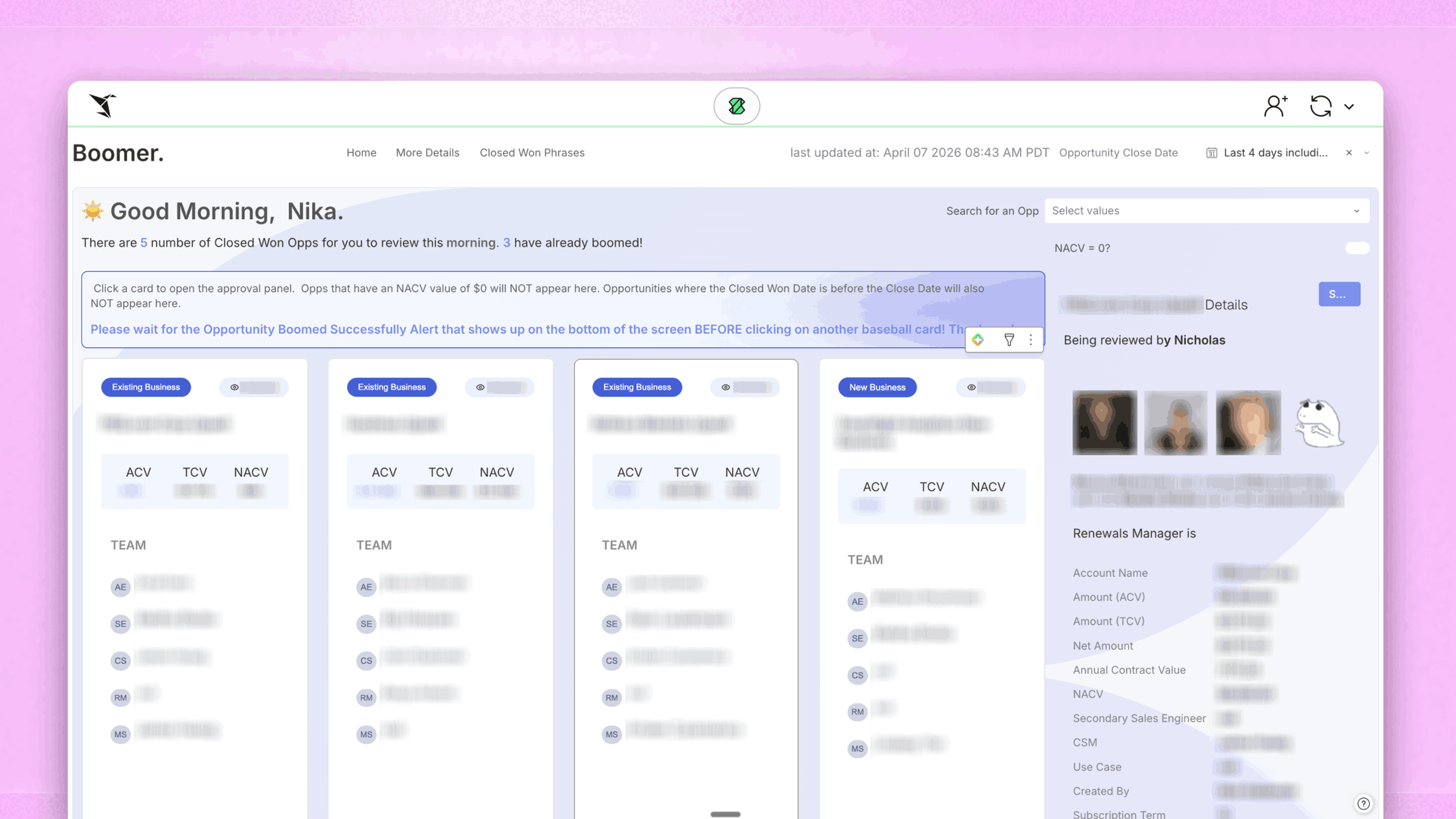Click the SE avatar on third card

(x=612, y=623)
